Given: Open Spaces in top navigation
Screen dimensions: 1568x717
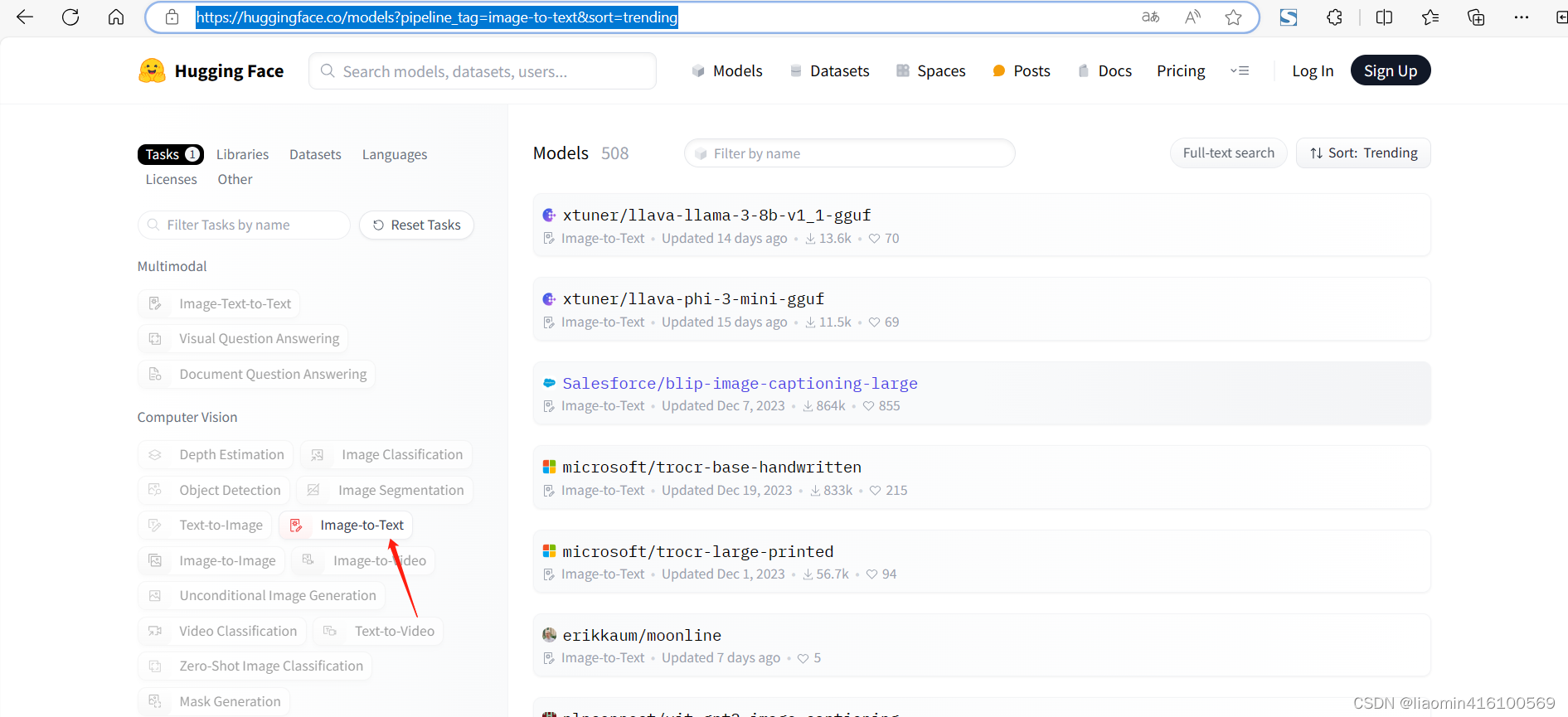Looking at the screenshot, I should 931,70.
